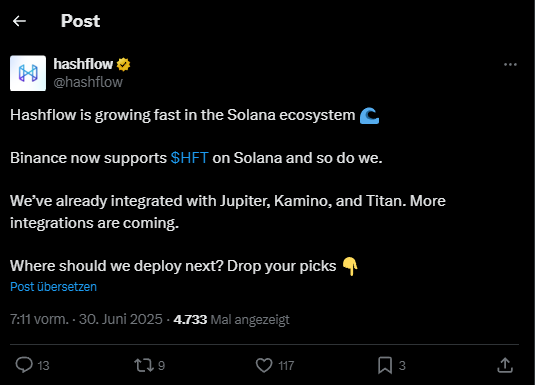Share the post via upload icon

505,365
